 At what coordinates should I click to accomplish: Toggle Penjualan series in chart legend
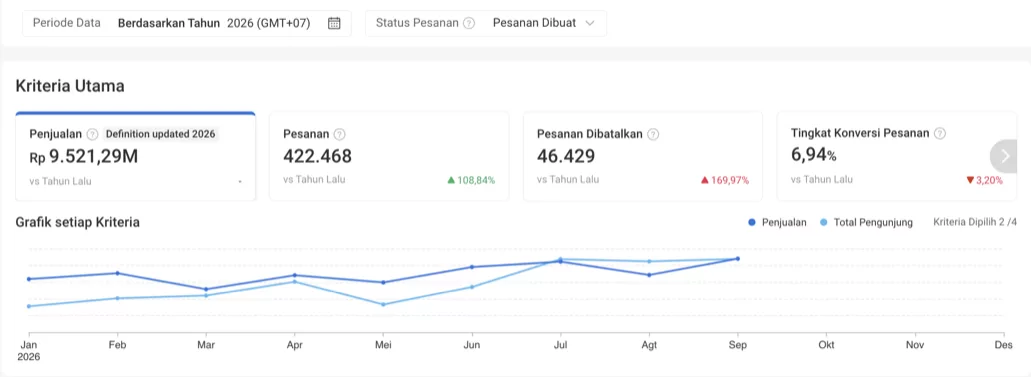point(777,222)
